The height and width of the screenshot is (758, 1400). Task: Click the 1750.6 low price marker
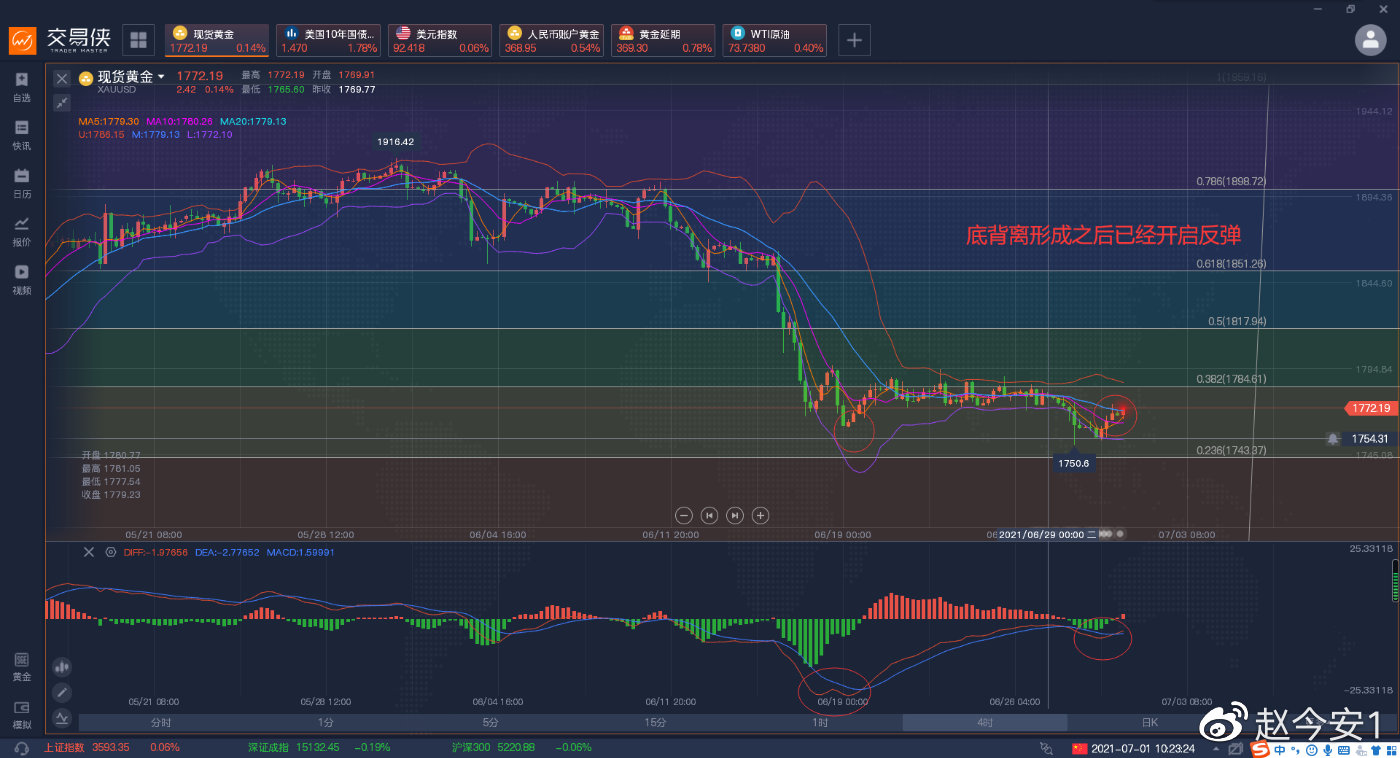pos(1072,463)
